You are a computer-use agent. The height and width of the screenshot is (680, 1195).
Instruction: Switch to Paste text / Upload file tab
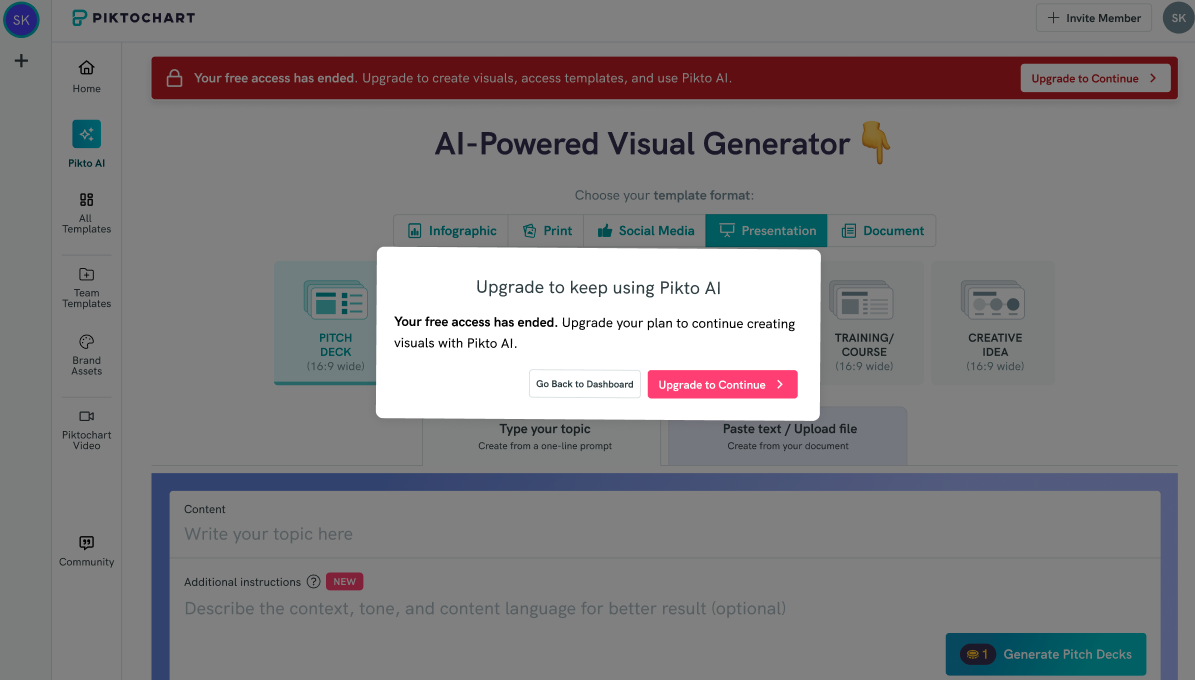[788, 437]
